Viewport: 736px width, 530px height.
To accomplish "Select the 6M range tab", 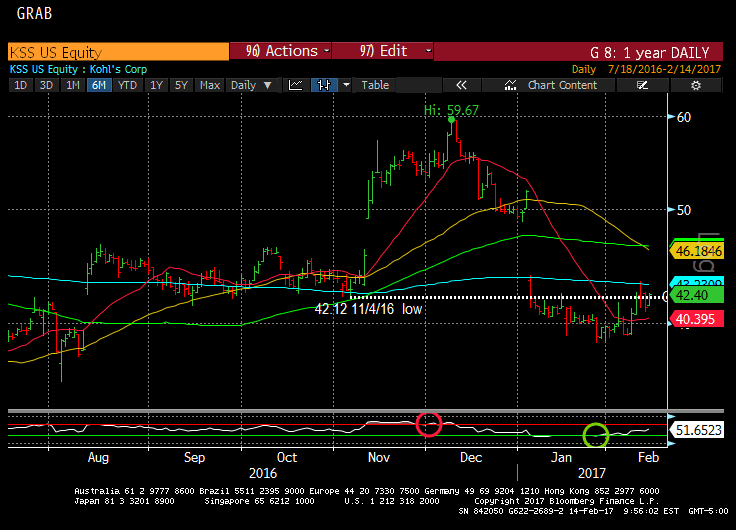I will click(x=99, y=85).
